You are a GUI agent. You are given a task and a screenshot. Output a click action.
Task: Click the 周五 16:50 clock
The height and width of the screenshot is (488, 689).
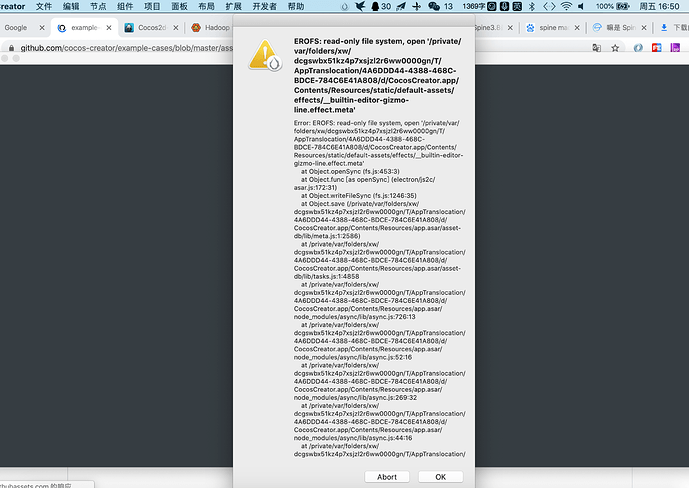pos(660,6)
